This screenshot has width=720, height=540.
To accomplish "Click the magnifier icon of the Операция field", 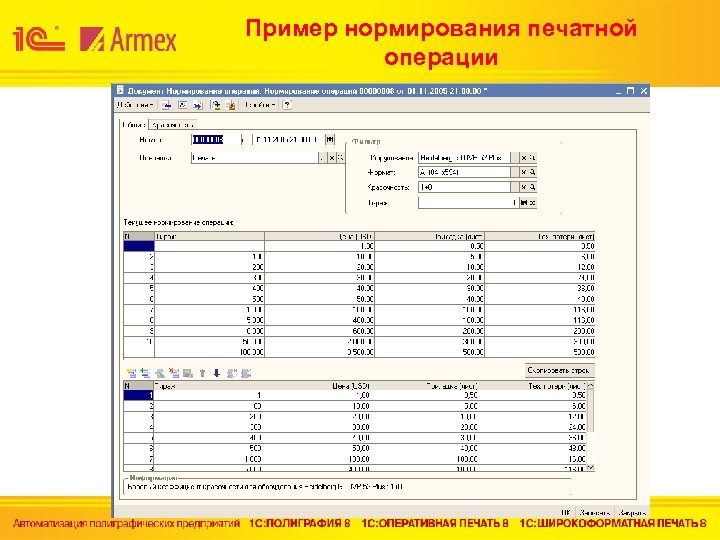I will pos(340,158).
